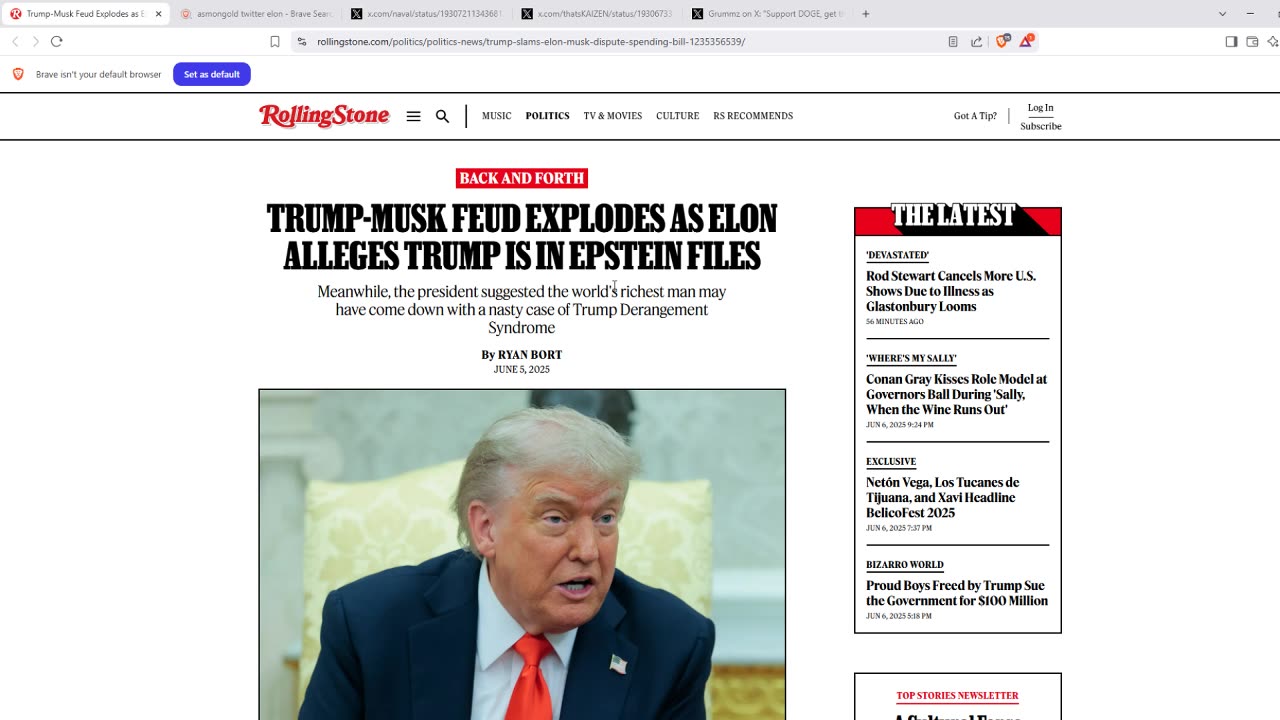
Task: Open the Rolling Stone search magnifier
Action: point(442,116)
